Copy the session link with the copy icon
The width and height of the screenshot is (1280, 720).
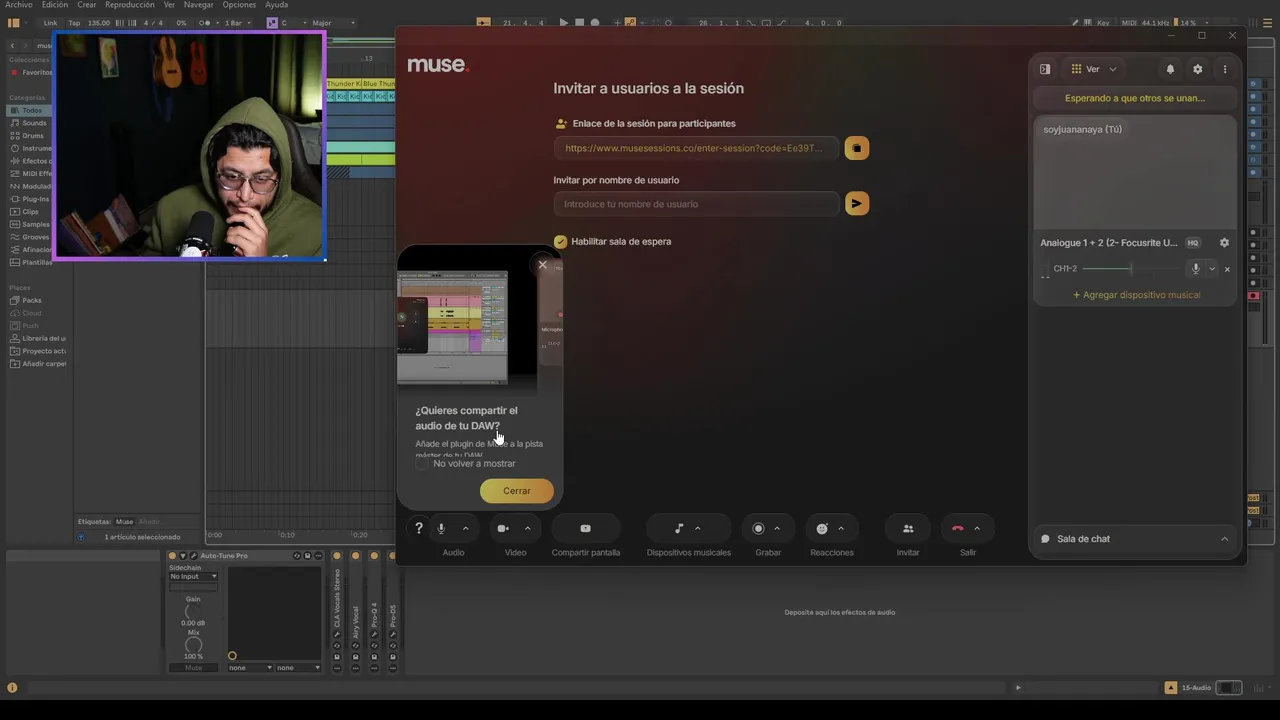point(856,148)
